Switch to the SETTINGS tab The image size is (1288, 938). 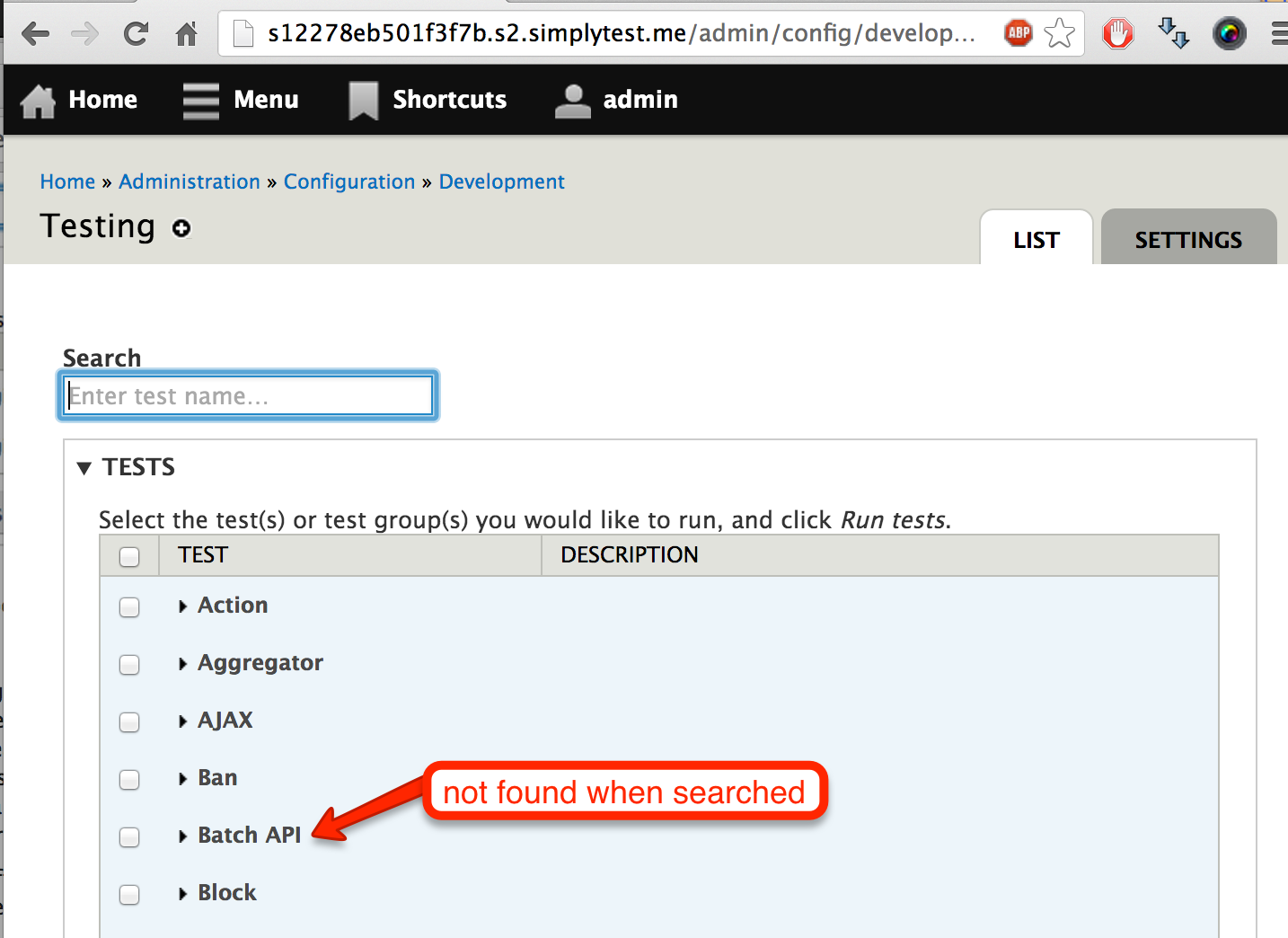(1187, 239)
